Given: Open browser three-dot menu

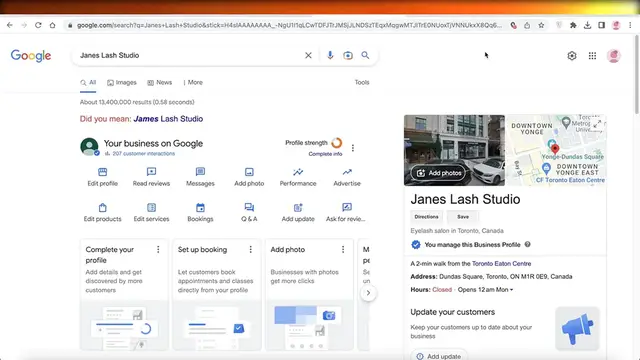Looking at the screenshot, I should [x=630, y=25].
